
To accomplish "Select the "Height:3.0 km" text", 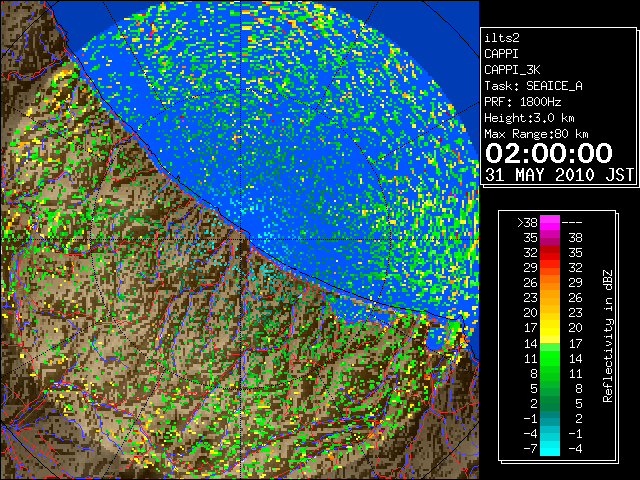I will [529, 118].
